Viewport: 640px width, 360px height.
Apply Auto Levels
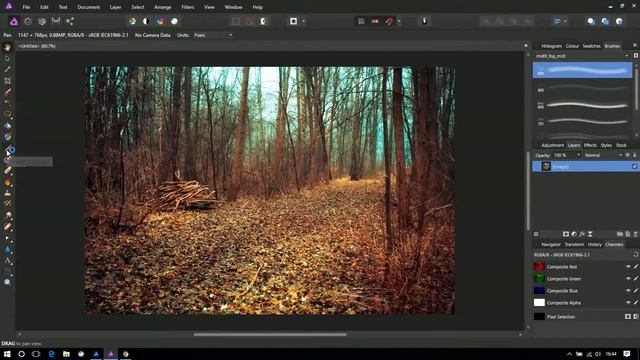(132, 21)
